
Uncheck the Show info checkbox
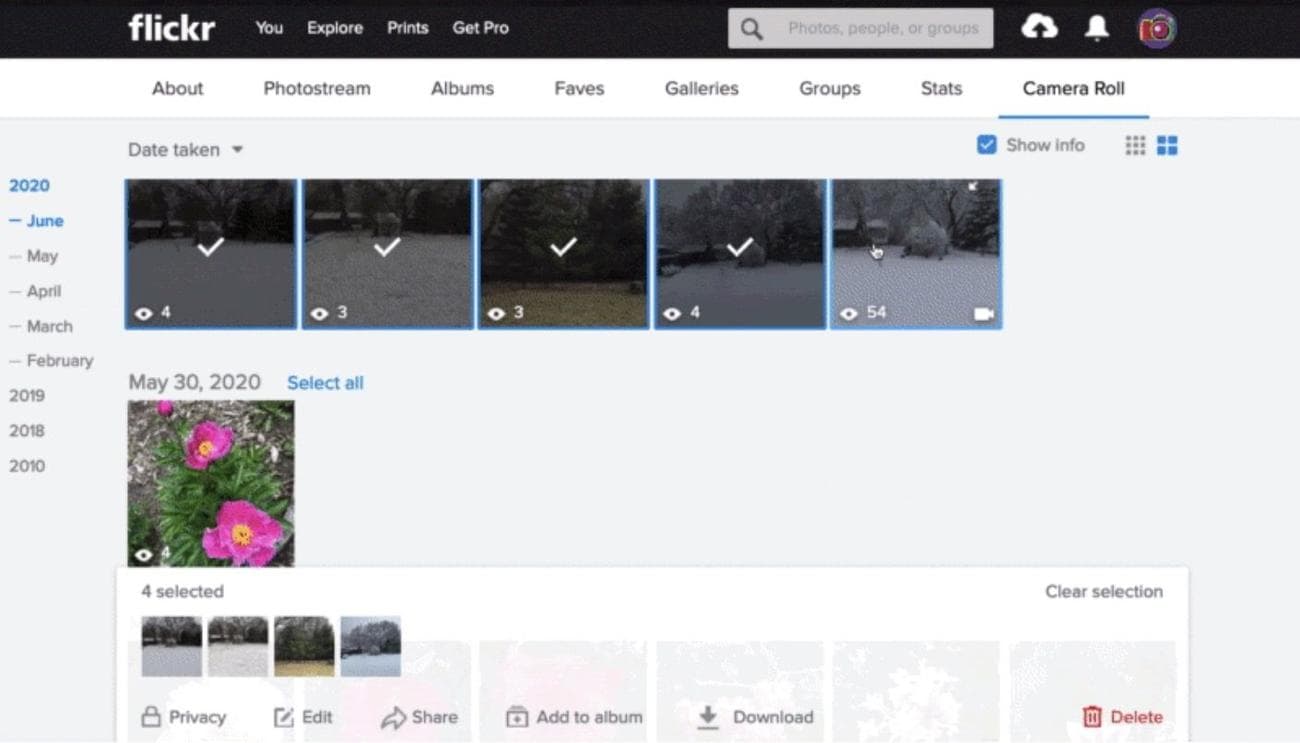[986, 145]
